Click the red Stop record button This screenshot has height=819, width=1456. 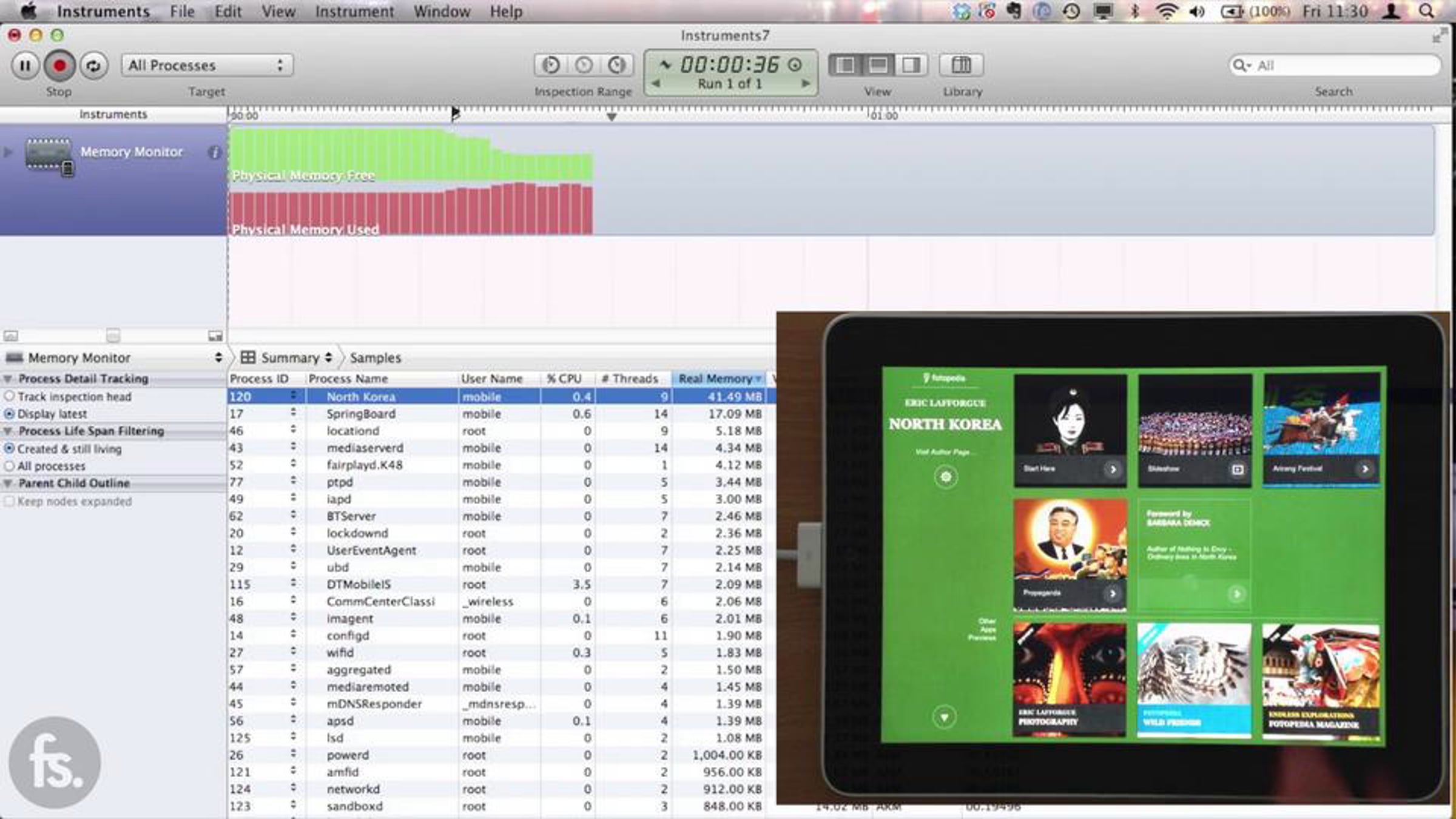pyautogui.click(x=59, y=66)
